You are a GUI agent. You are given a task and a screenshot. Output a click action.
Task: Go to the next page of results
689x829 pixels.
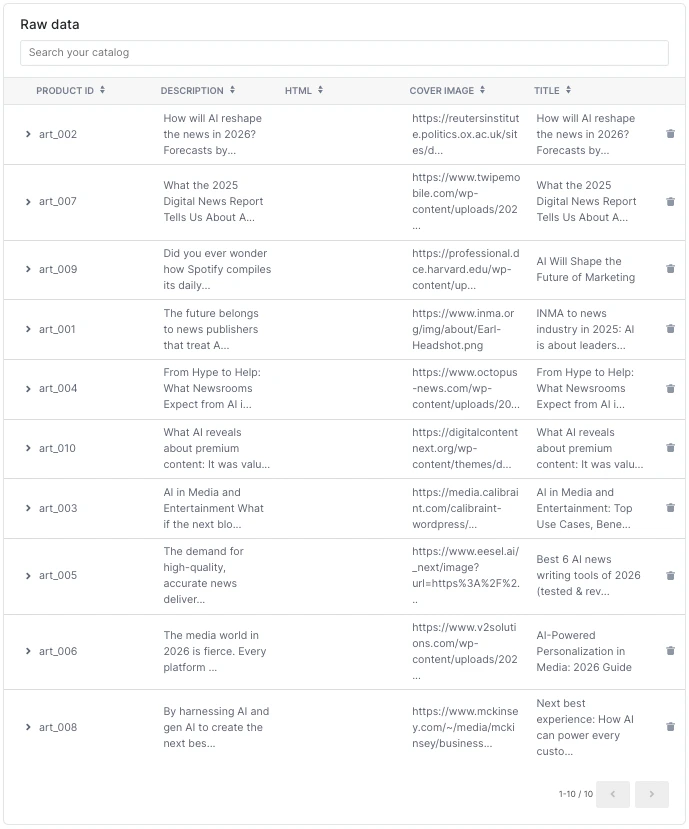pos(651,794)
